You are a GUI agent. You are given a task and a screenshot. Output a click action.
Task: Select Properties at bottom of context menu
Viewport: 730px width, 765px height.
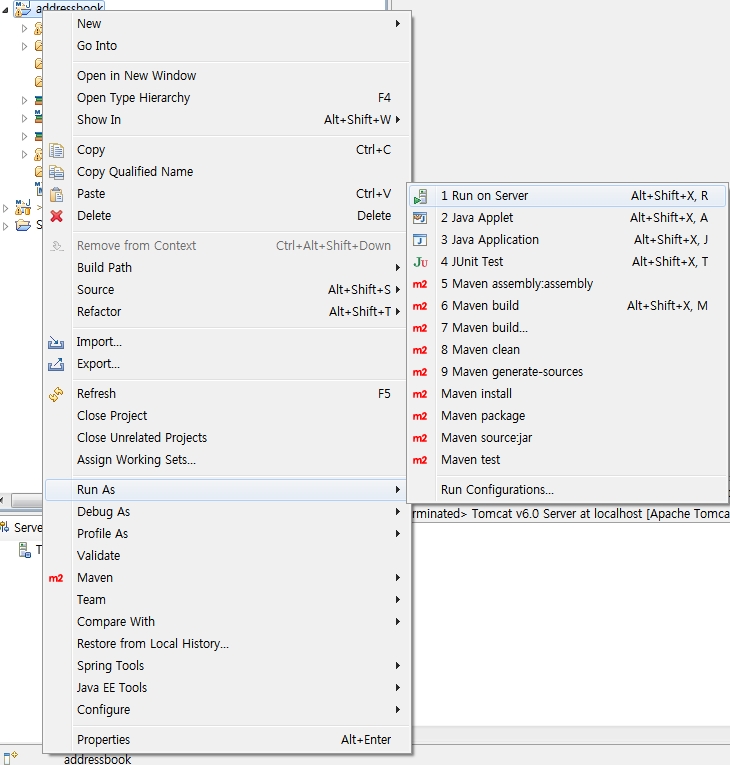[x=103, y=740]
